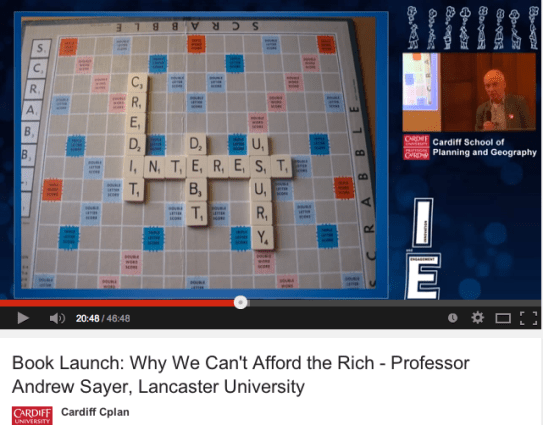This screenshot has height=425, width=543.
Task: Click the video title text
Action: point(241,375)
